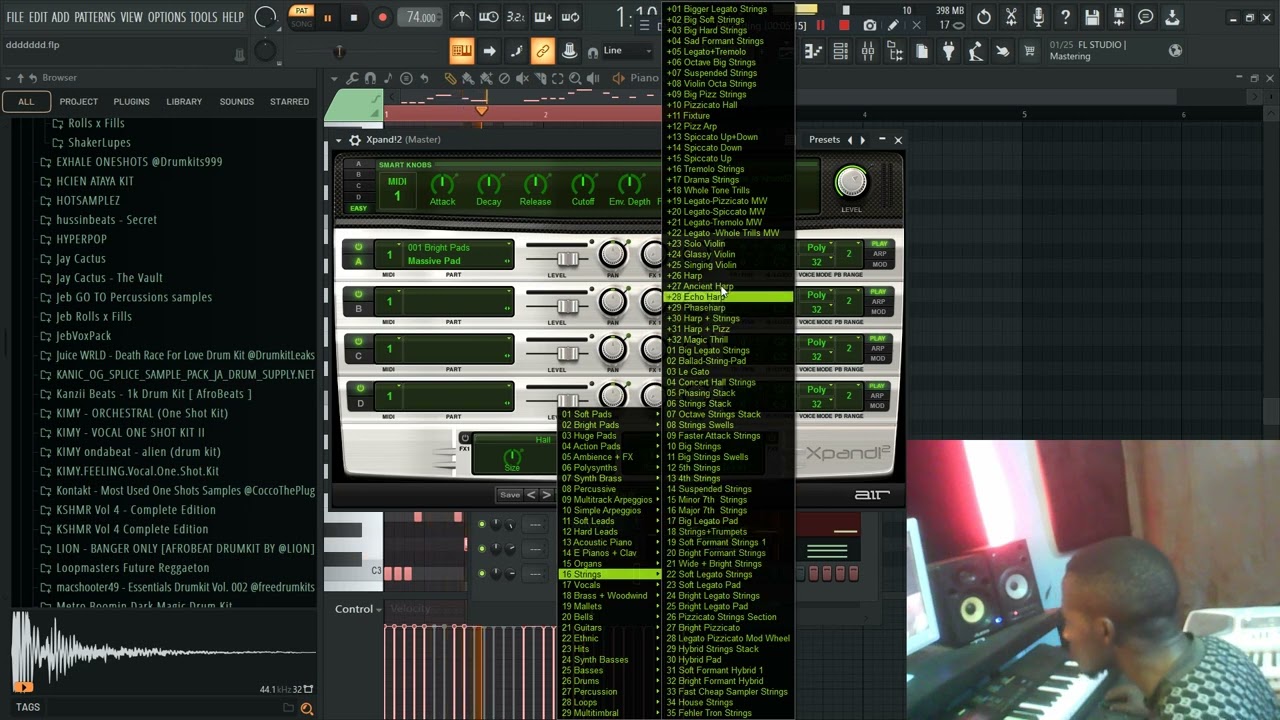1280x720 pixels.
Task: Expand the 18 Brass + Woodwind submenu
Action: click(x=609, y=596)
